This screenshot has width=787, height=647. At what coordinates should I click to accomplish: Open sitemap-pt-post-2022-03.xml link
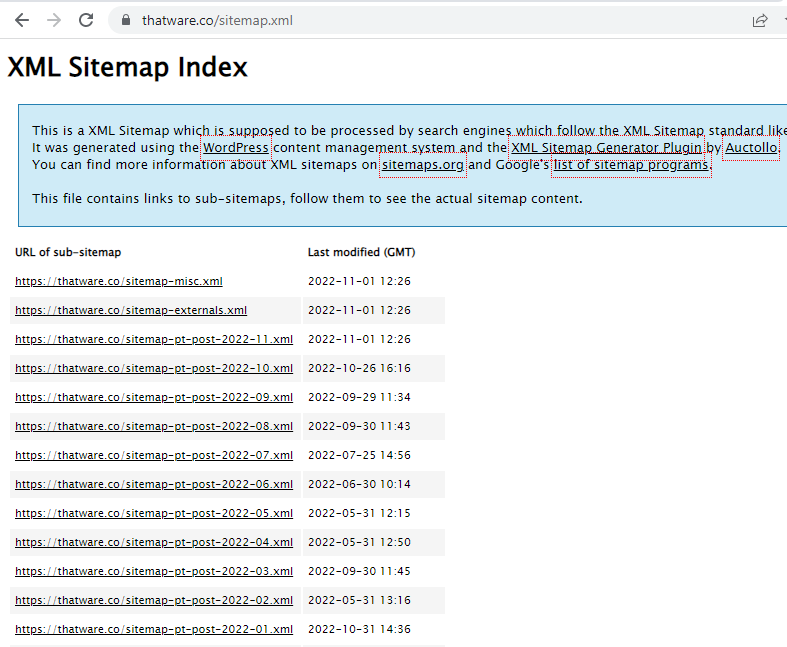tap(154, 571)
